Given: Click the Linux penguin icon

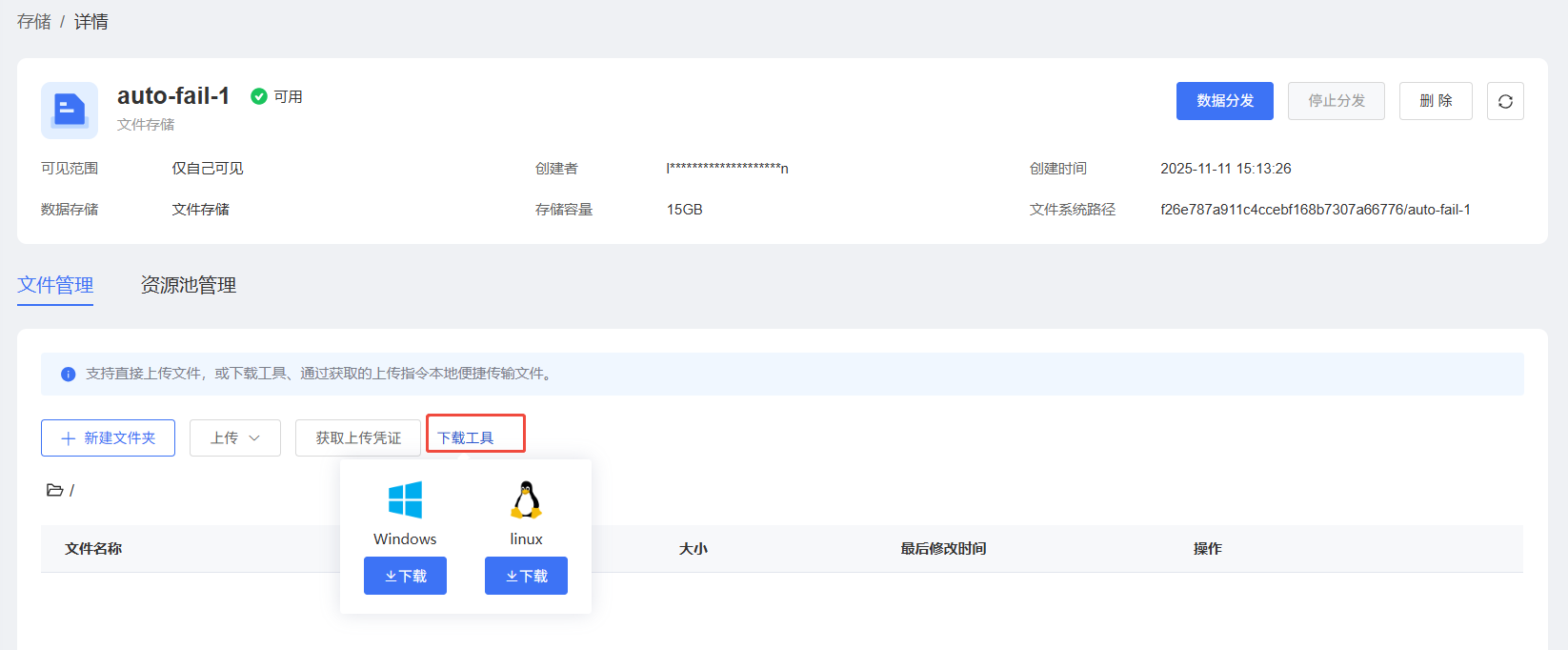Looking at the screenshot, I should 526,499.
